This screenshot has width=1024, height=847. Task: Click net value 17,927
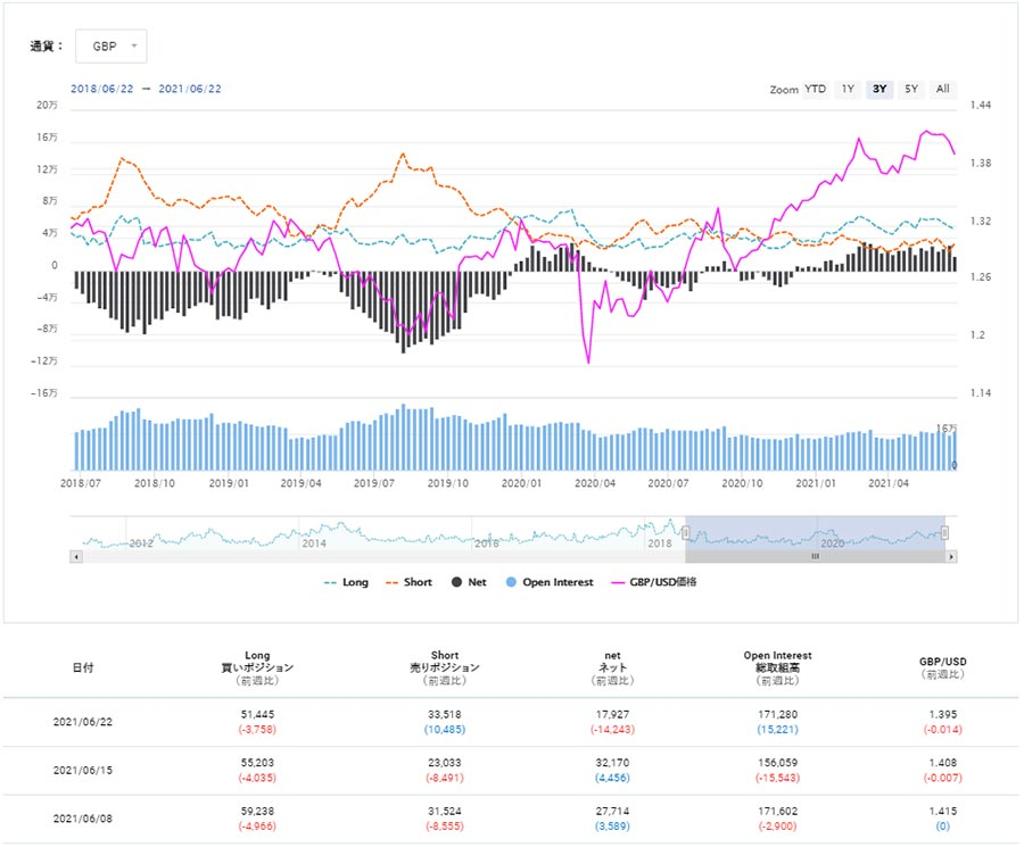coord(613,714)
